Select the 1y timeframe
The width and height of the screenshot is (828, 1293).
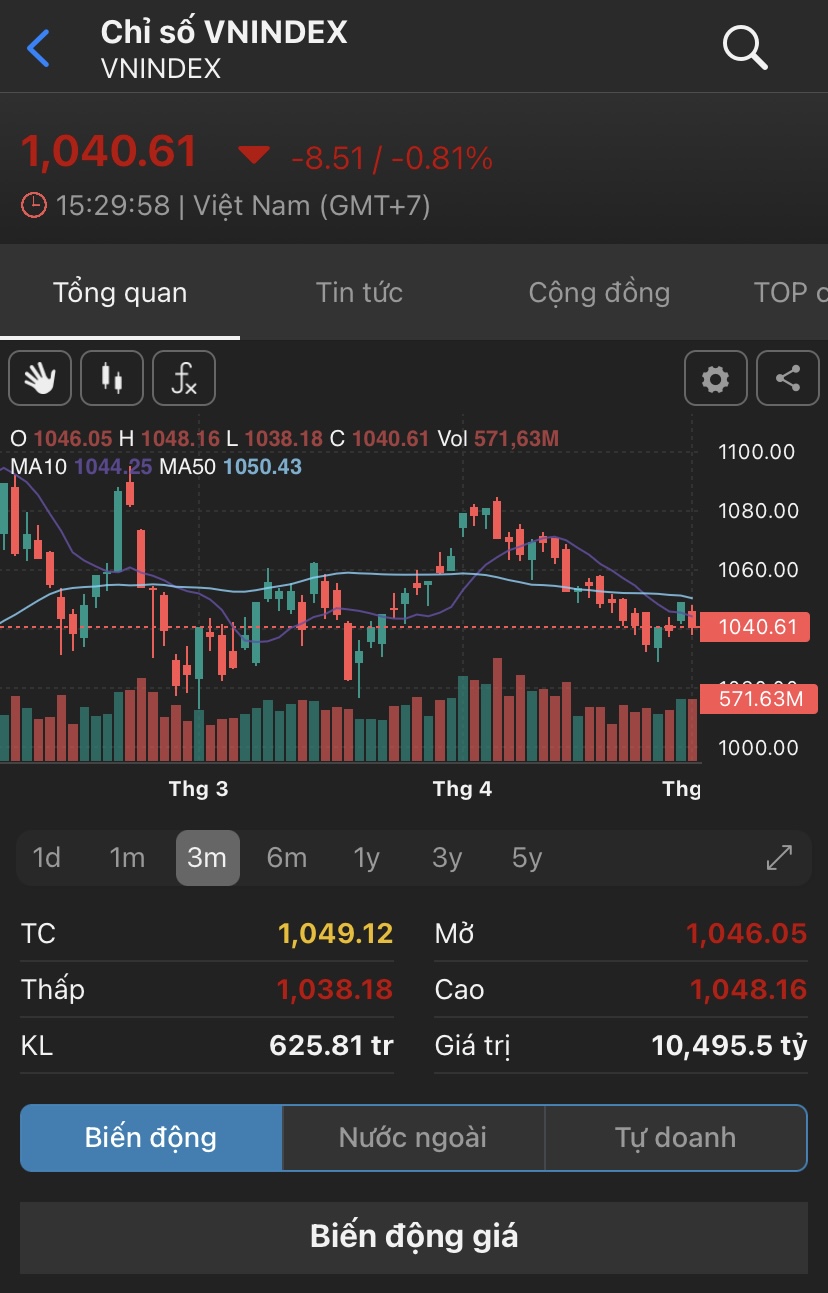(x=367, y=858)
